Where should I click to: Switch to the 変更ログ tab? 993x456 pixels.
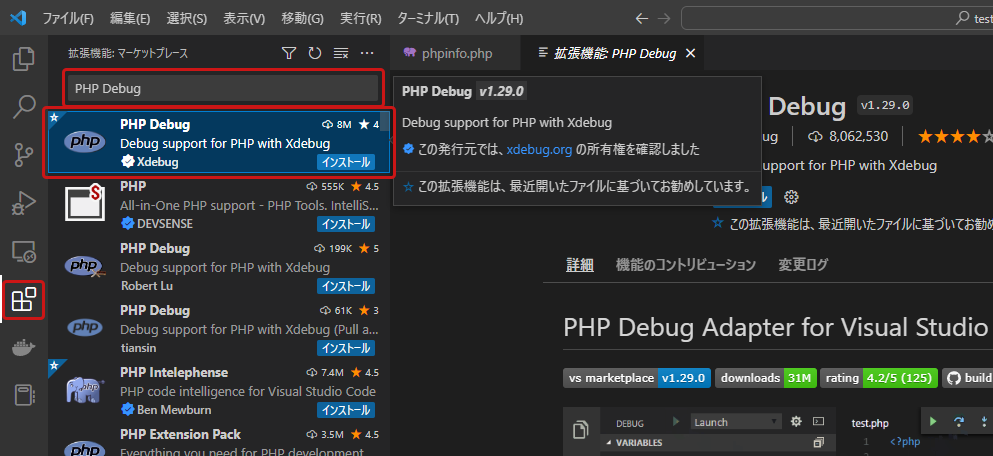(803, 265)
